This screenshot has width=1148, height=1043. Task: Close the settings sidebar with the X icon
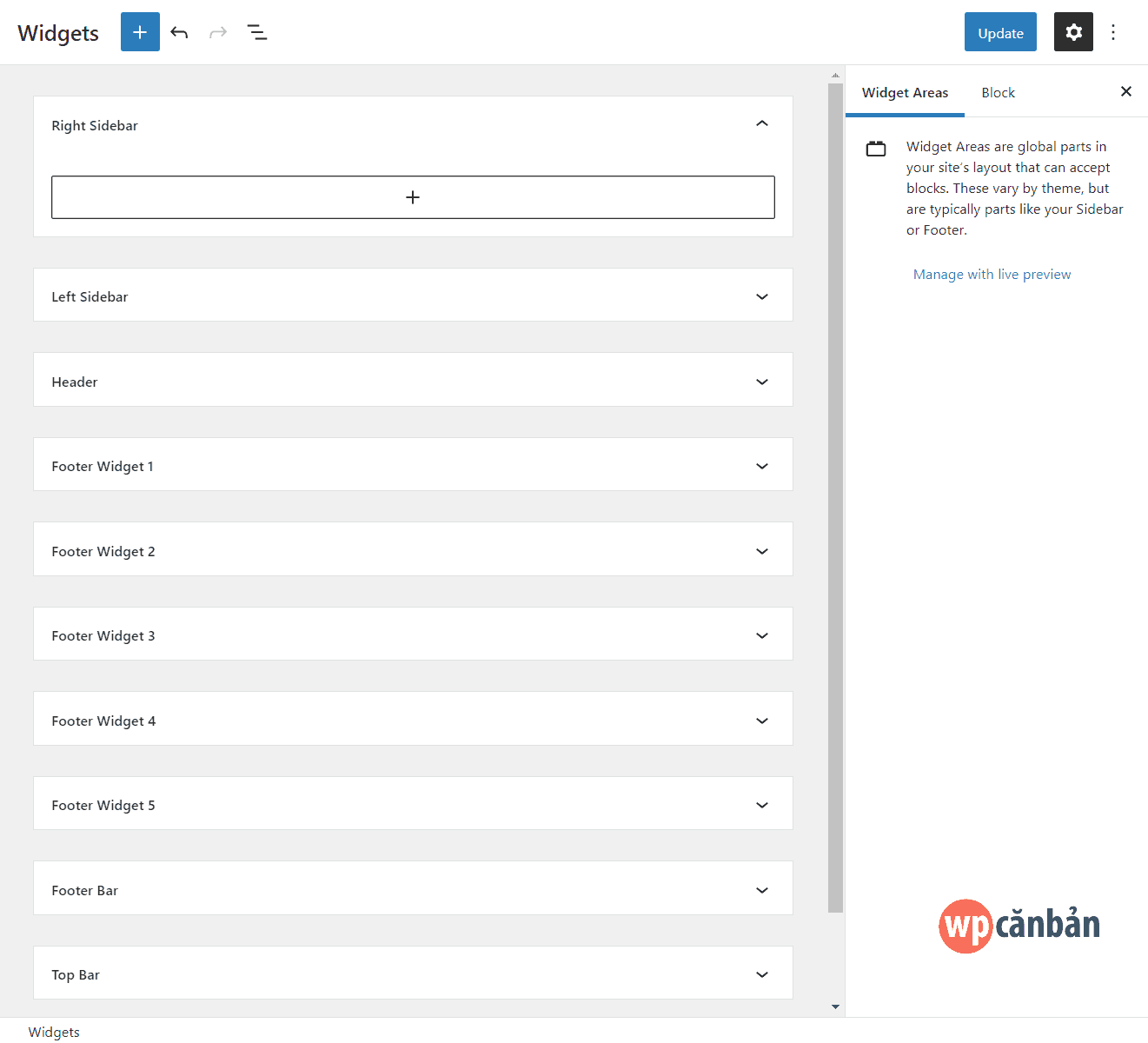[x=1126, y=91]
